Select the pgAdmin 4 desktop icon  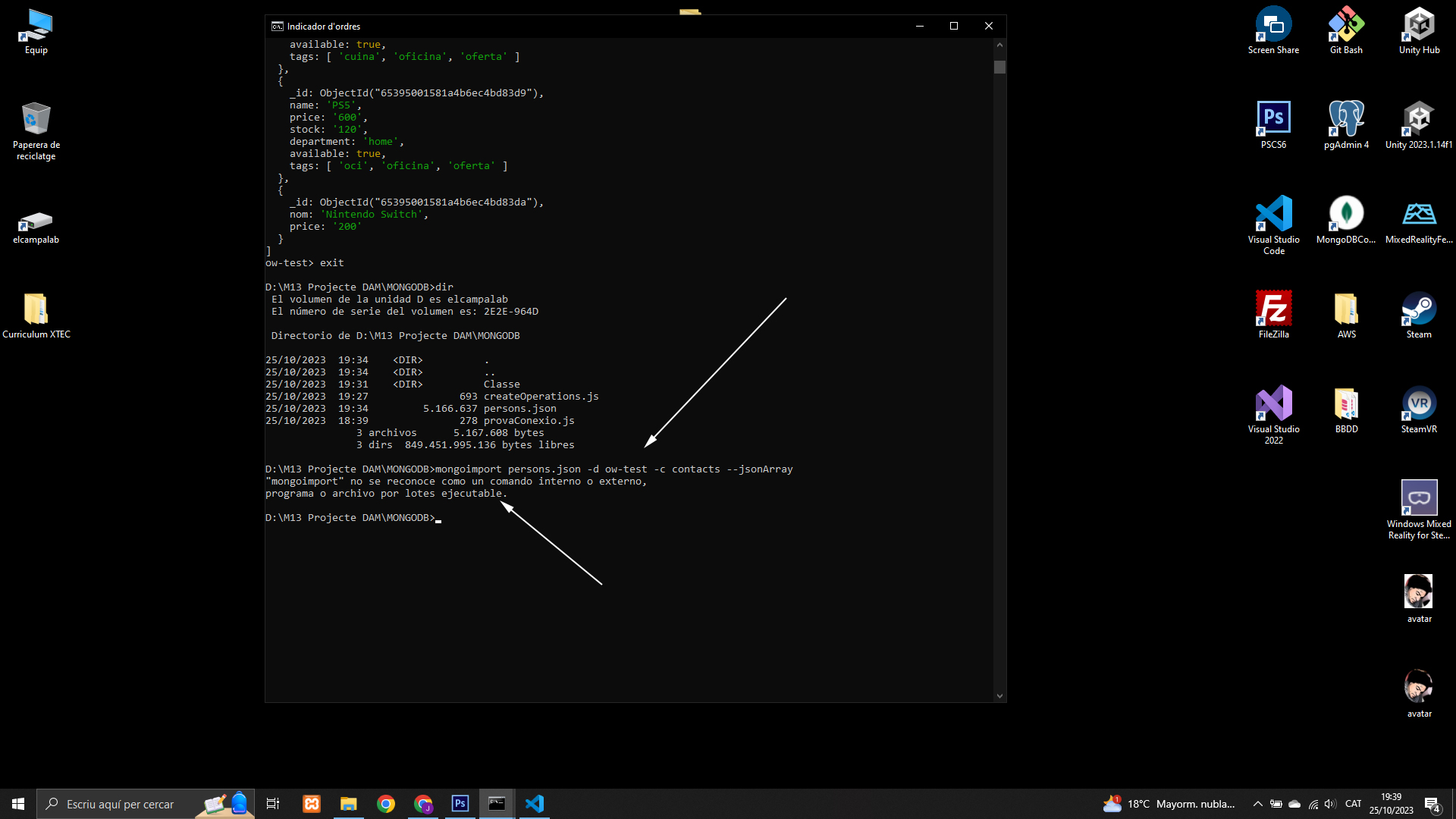pyautogui.click(x=1346, y=126)
